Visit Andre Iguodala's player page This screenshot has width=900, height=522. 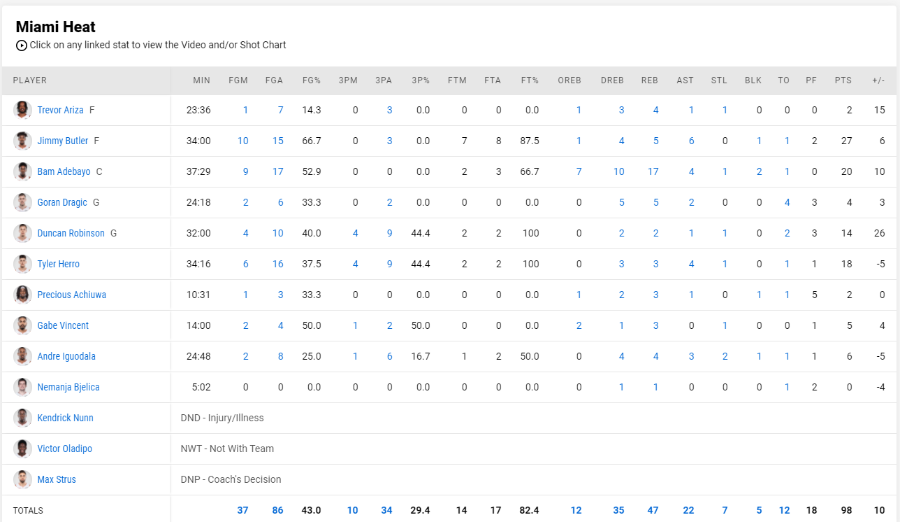click(x=66, y=356)
